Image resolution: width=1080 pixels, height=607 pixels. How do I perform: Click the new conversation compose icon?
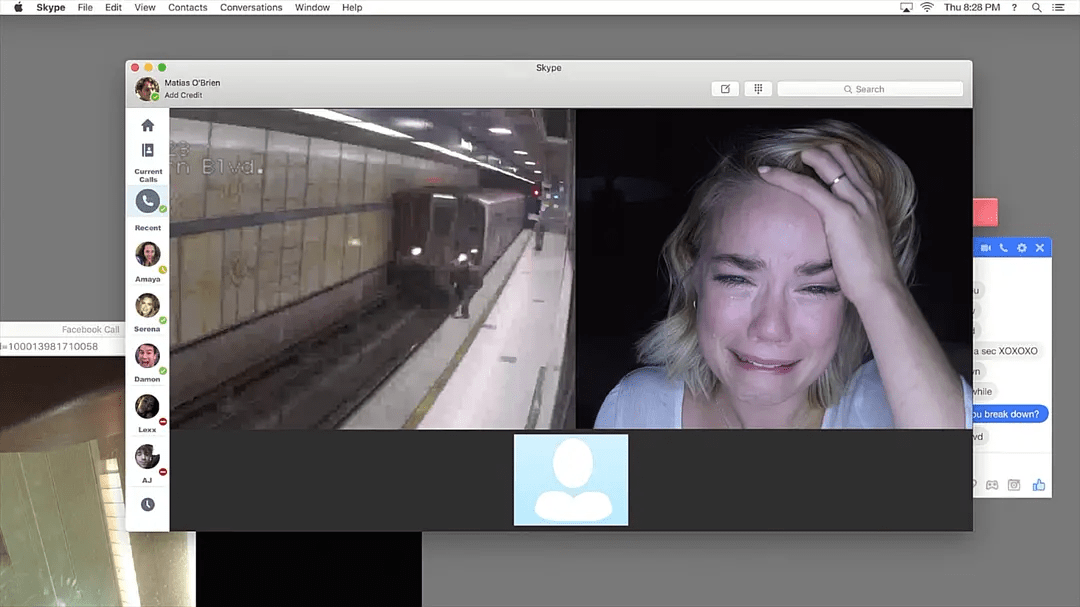click(x=725, y=89)
